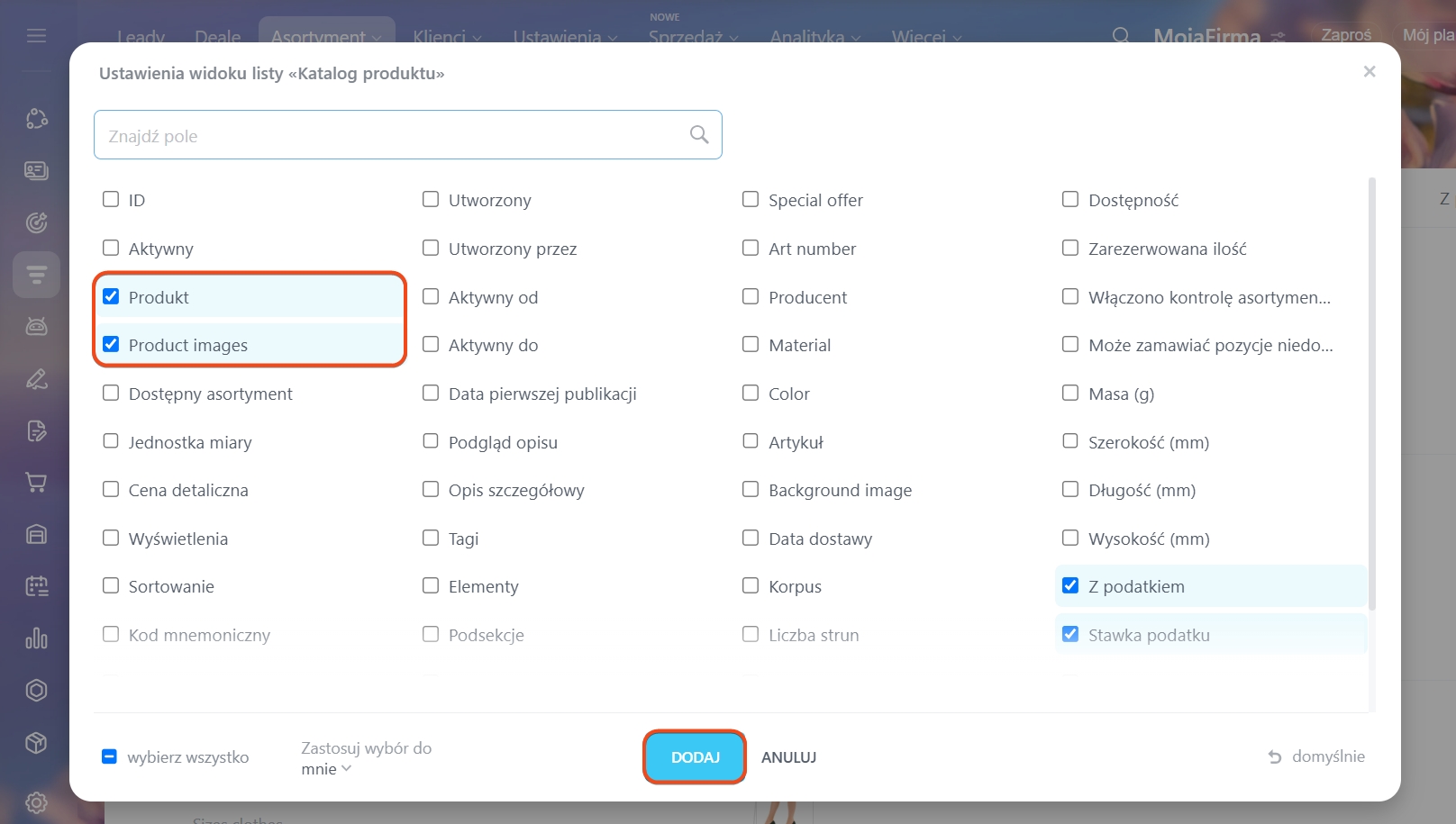The width and height of the screenshot is (1456, 824).
Task: Click the reset arrow icon beside domyślnie
Action: coord(1275,757)
